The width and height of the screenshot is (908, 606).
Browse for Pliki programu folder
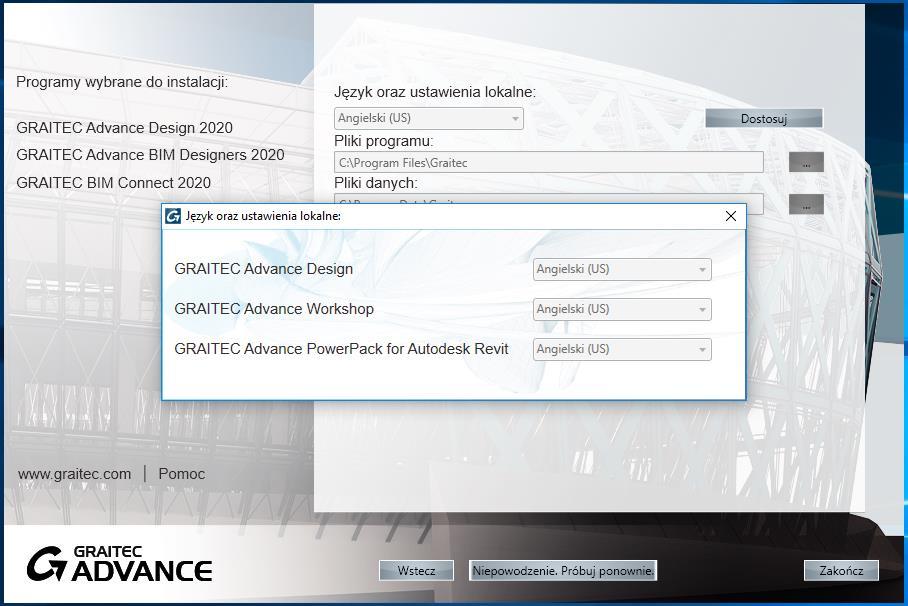click(806, 163)
